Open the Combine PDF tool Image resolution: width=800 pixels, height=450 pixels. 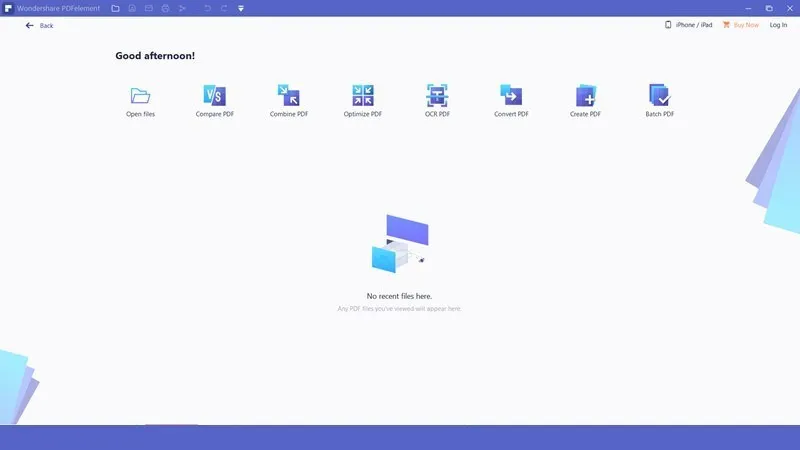click(x=289, y=96)
